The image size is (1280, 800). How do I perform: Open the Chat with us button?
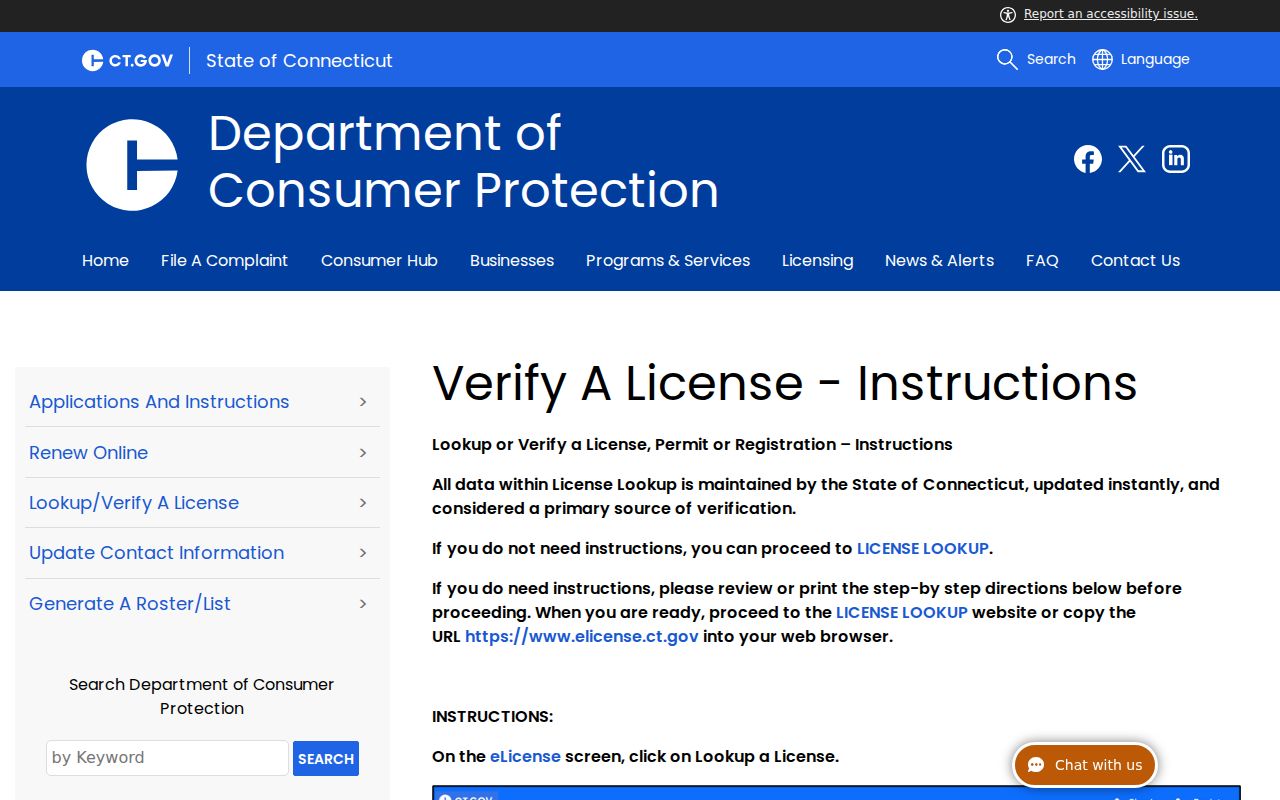(x=1085, y=765)
